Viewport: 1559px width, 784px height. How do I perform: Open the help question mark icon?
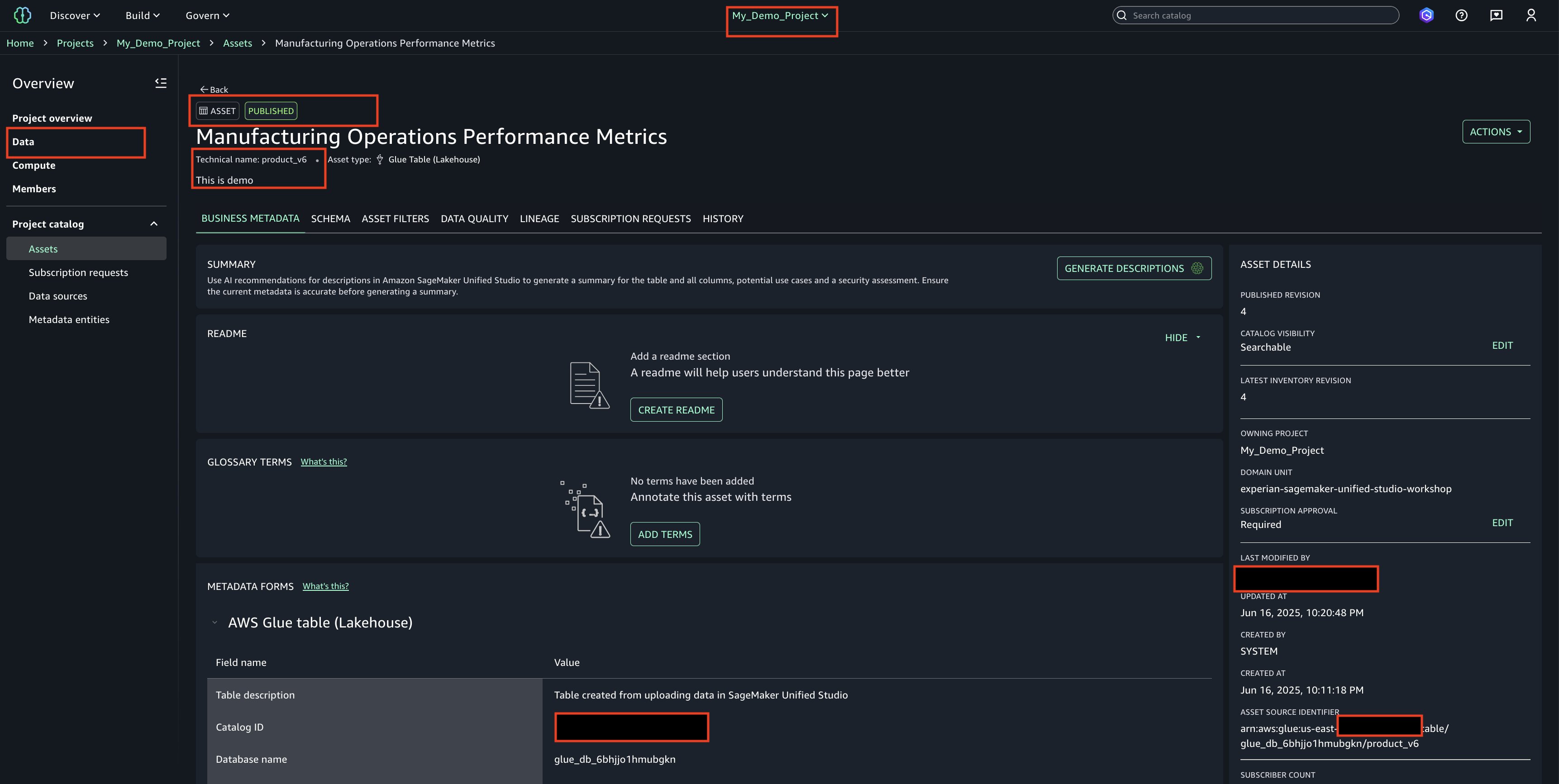(1462, 15)
